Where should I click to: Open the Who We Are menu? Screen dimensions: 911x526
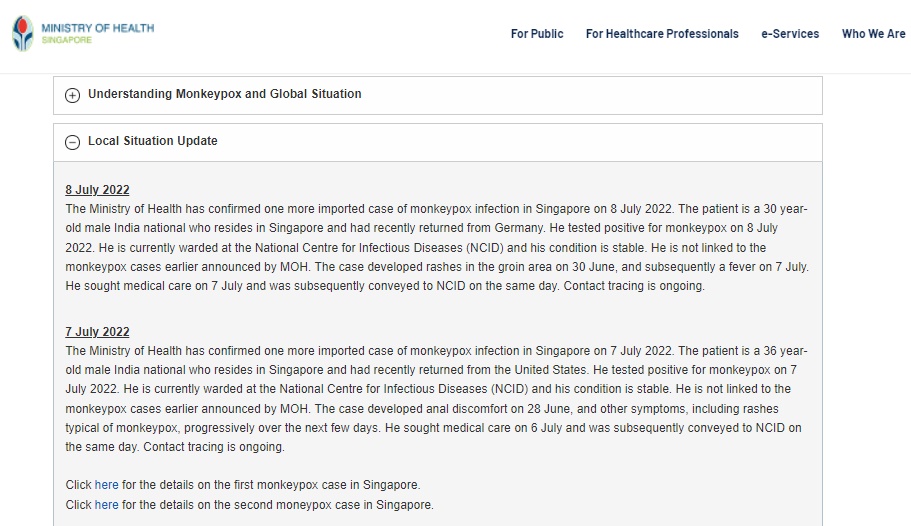click(x=873, y=34)
